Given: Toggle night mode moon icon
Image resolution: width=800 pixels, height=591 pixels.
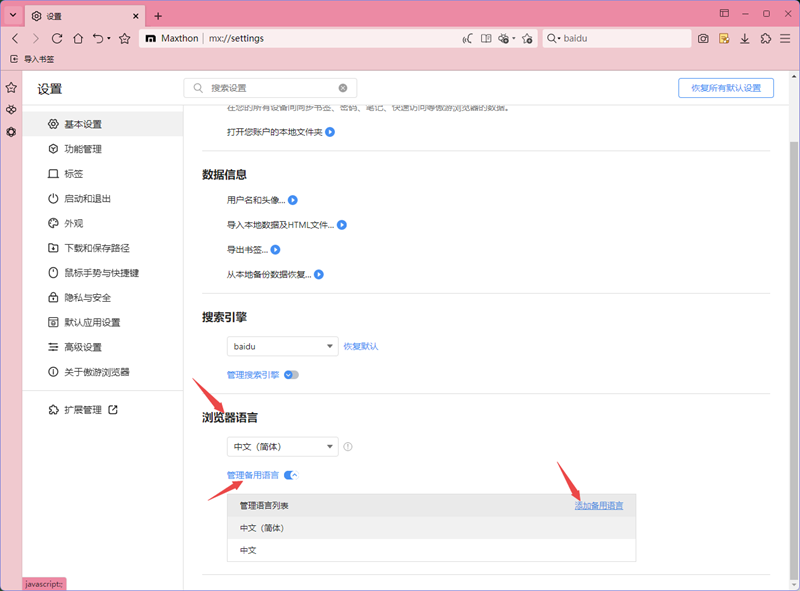Looking at the screenshot, I should click(467, 38).
